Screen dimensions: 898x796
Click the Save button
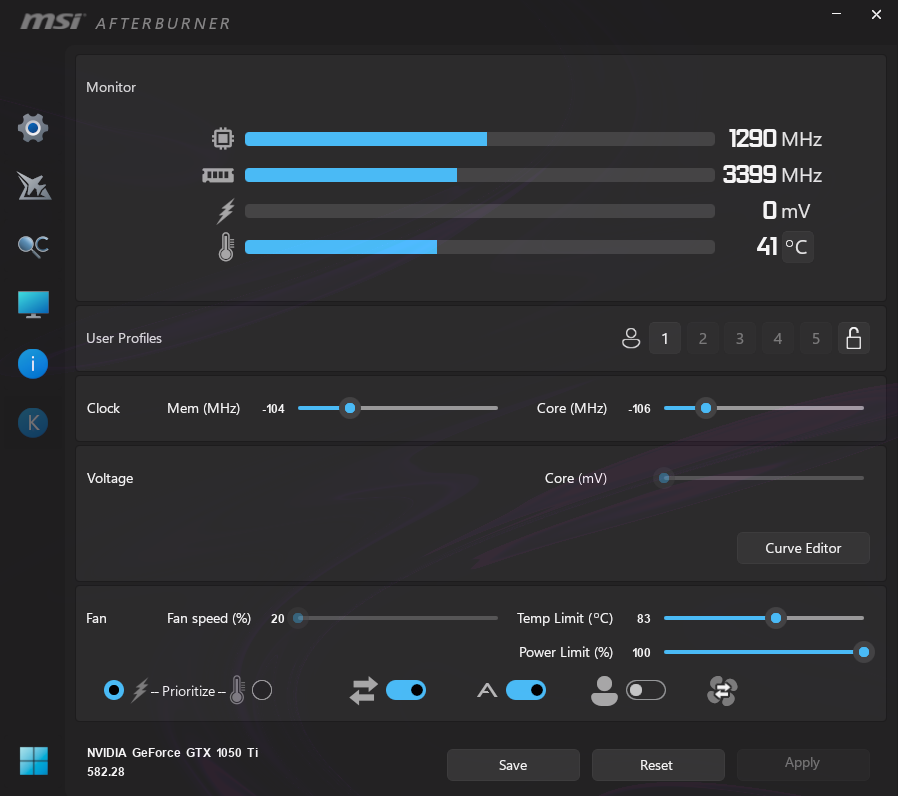pos(513,765)
